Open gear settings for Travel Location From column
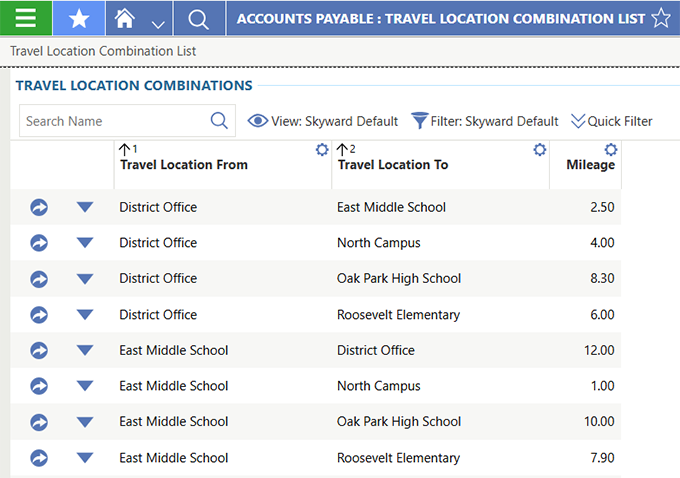The width and height of the screenshot is (680, 478). click(x=322, y=150)
